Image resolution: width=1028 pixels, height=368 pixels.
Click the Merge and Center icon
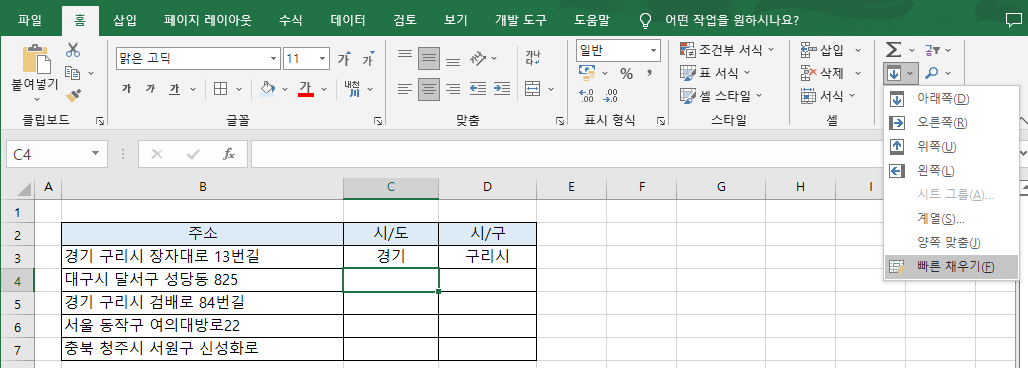click(533, 89)
